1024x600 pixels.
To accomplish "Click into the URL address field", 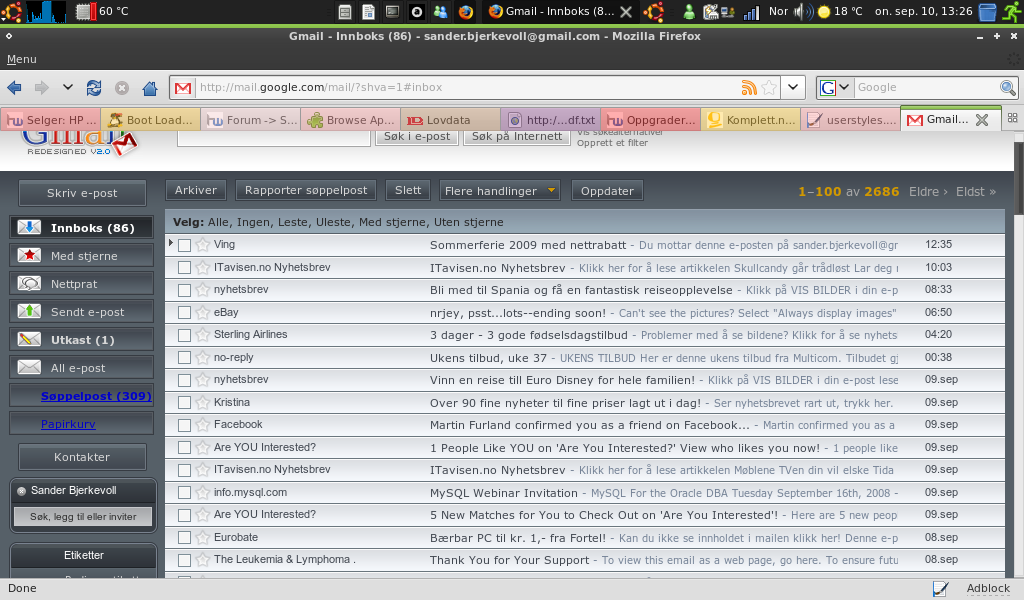I will 467,87.
